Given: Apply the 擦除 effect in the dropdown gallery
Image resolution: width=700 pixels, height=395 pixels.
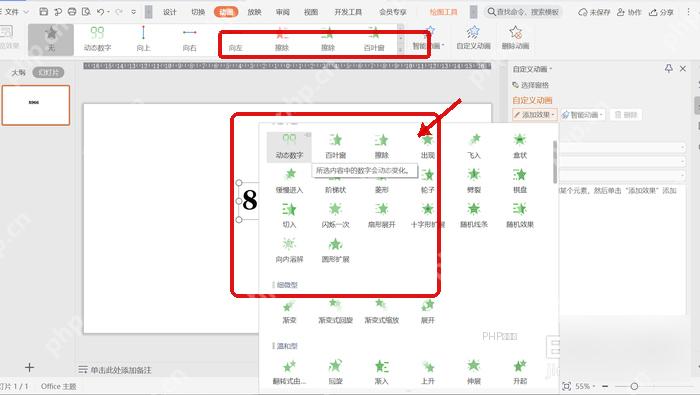Looking at the screenshot, I should [381, 146].
